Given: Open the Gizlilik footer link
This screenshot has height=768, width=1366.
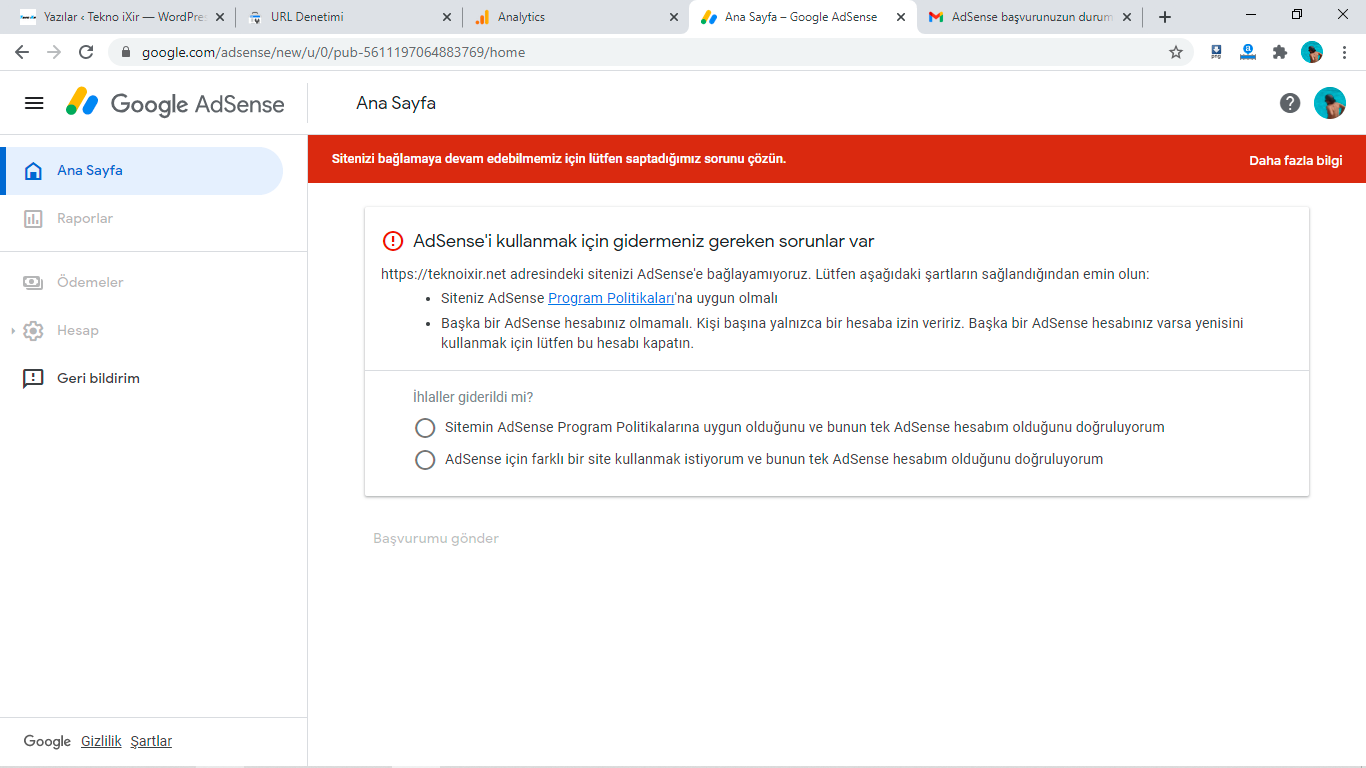Looking at the screenshot, I should click(x=101, y=741).
